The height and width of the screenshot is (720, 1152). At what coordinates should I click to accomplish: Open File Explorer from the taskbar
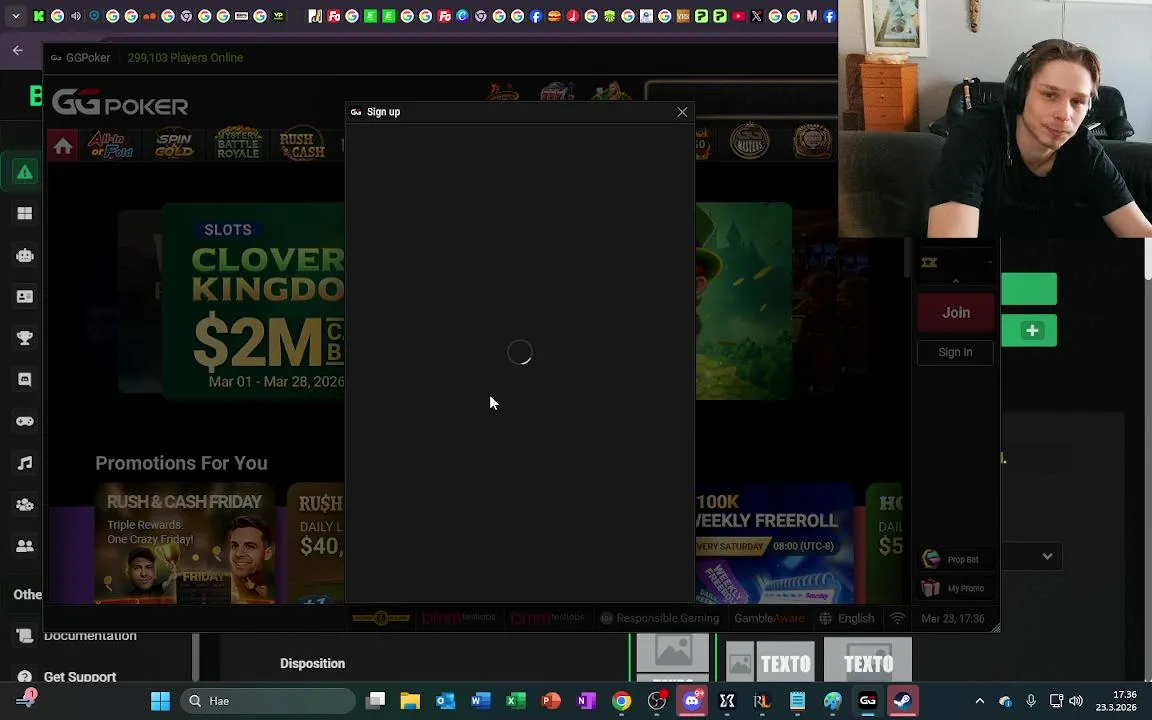410,701
